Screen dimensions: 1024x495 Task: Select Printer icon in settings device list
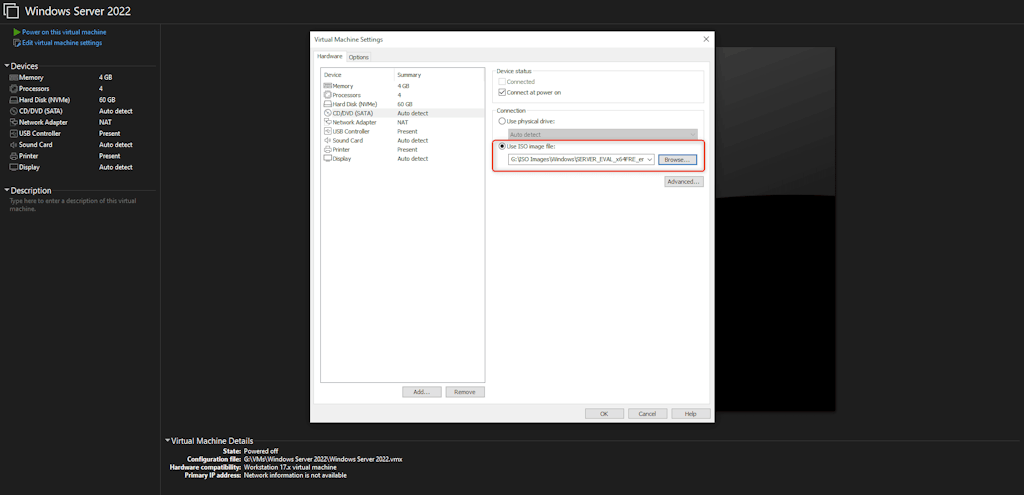(328, 150)
